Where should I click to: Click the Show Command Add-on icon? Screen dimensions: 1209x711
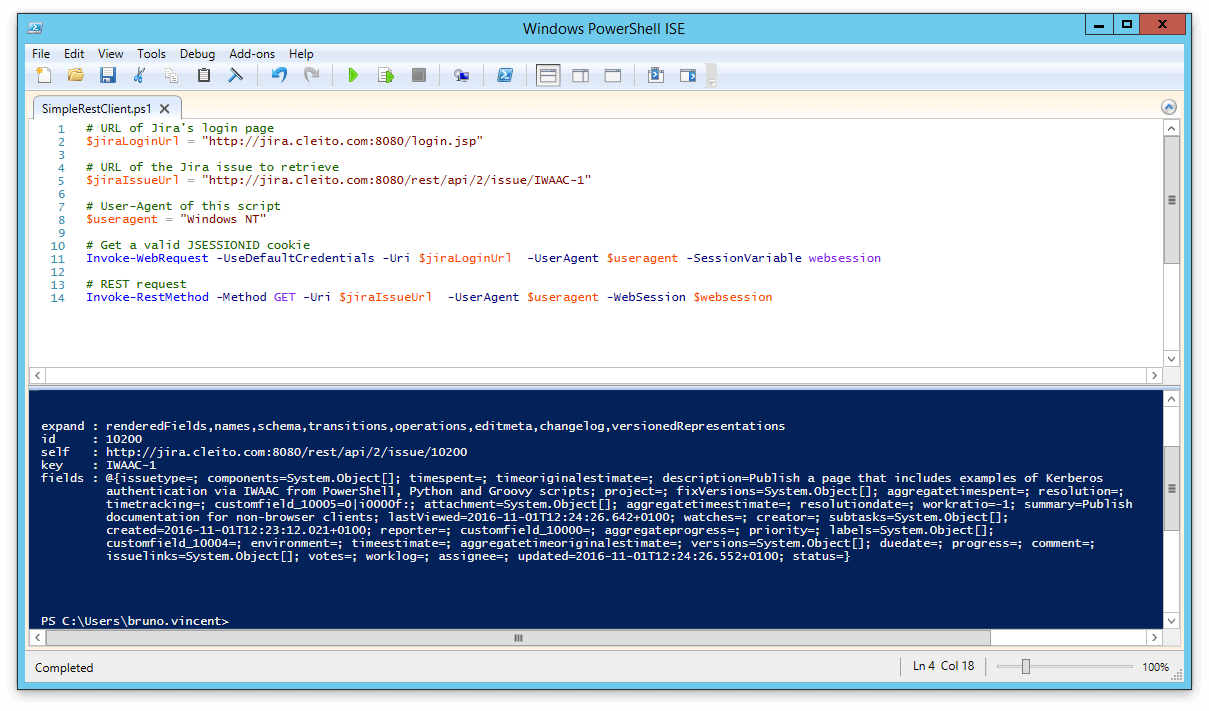point(688,75)
